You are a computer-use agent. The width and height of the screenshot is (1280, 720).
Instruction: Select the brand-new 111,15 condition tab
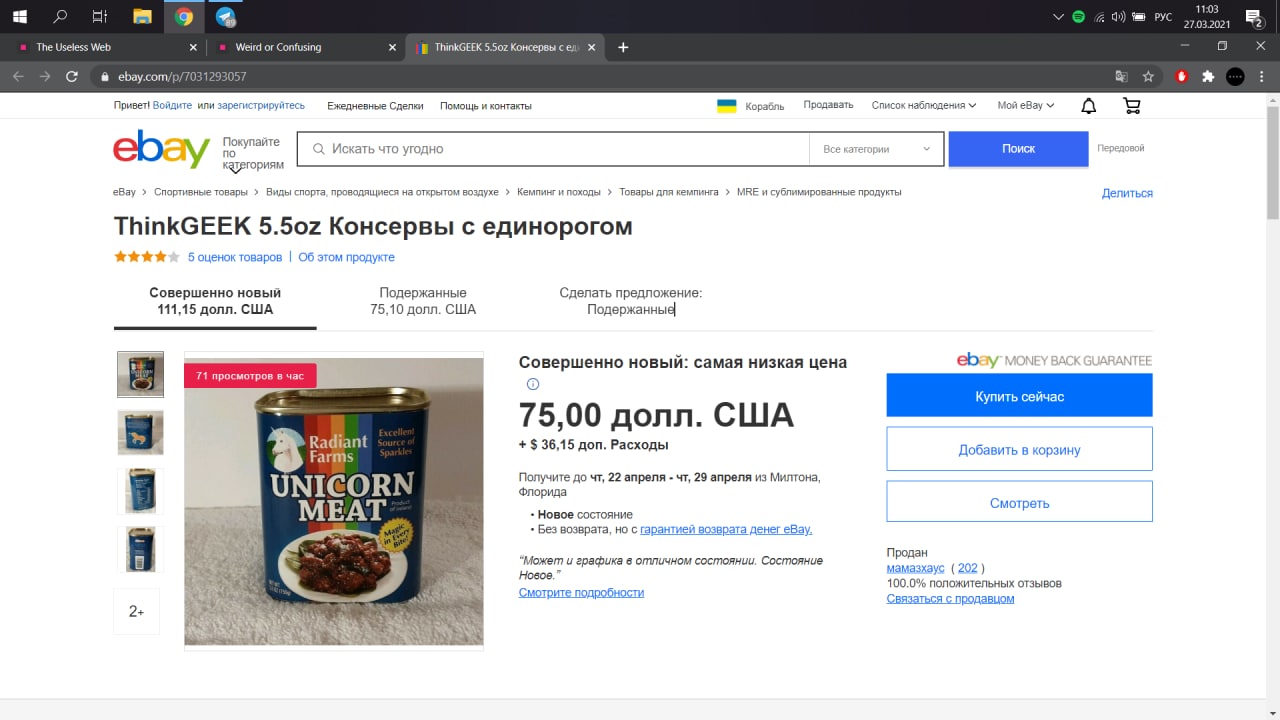215,301
